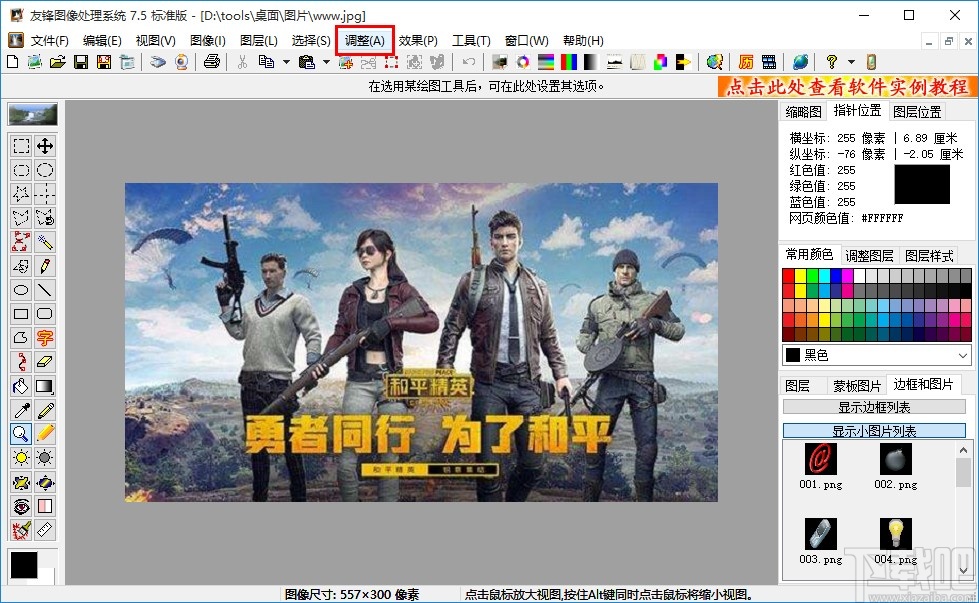Screen dimensions: 979x603
Task: Pick the pure red swatch in palette
Action: (789, 276)
